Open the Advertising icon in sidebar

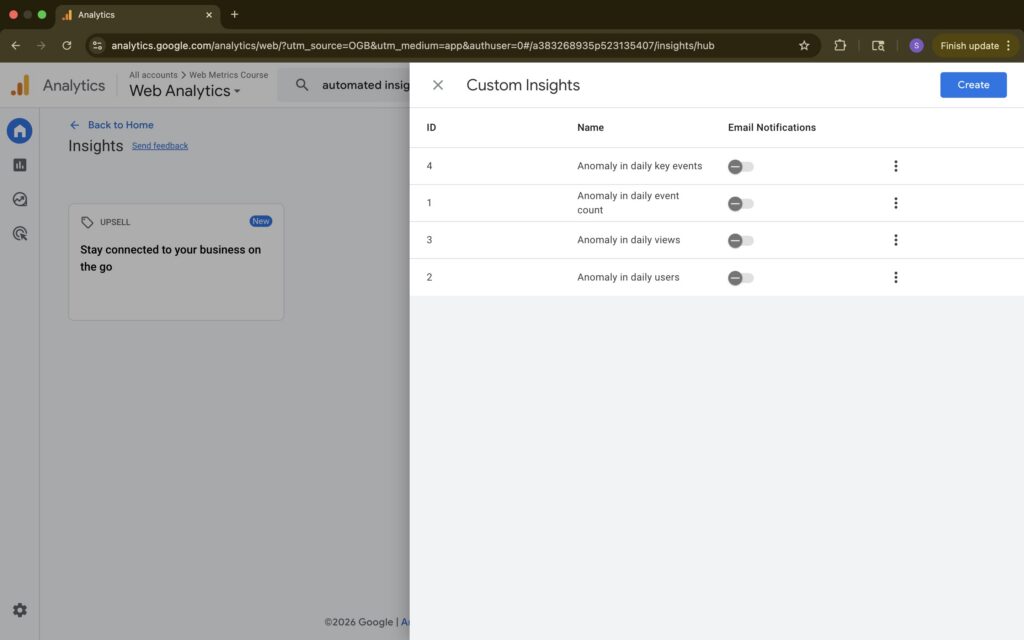[20, 233]
